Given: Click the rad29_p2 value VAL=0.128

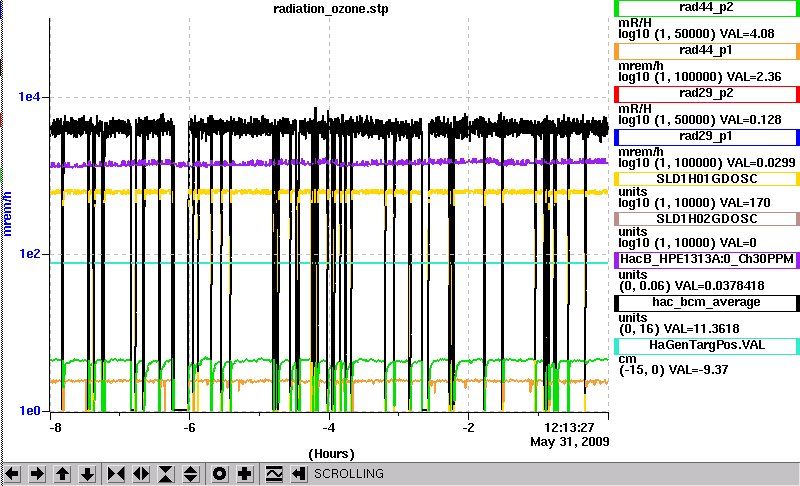Looking at the screenshot, I should 751,120.
